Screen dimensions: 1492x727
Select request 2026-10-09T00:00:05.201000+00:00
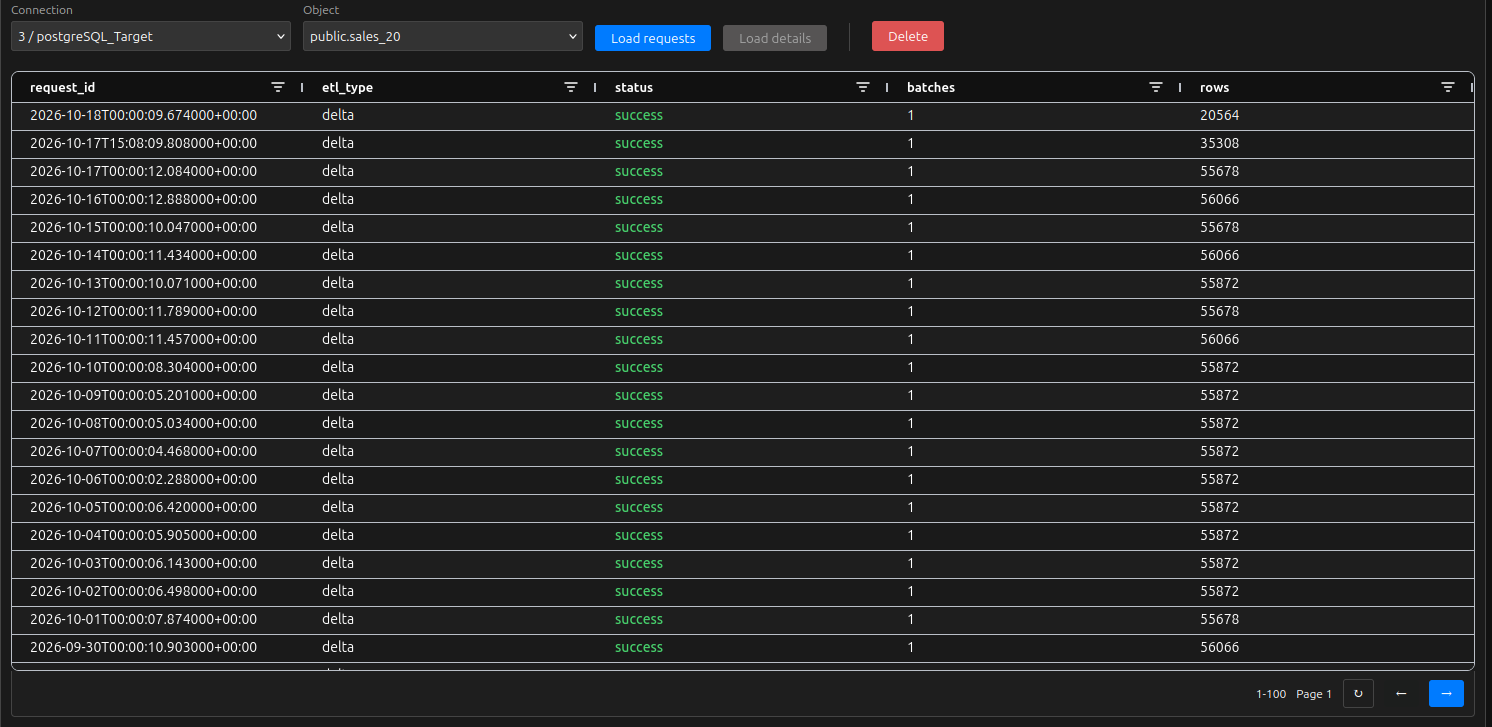(x=743, y=395)
